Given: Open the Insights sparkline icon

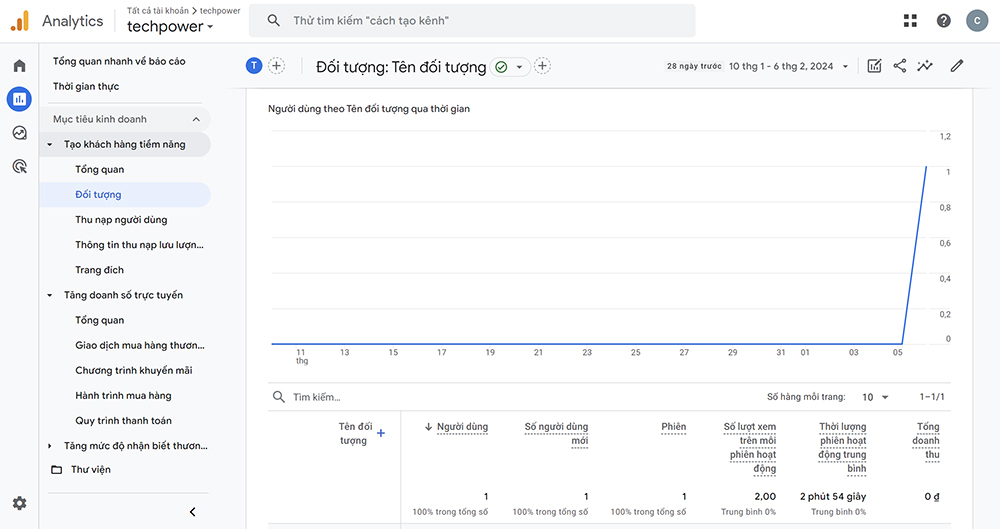Looking at the screenshot, I should tap(926, 66).
